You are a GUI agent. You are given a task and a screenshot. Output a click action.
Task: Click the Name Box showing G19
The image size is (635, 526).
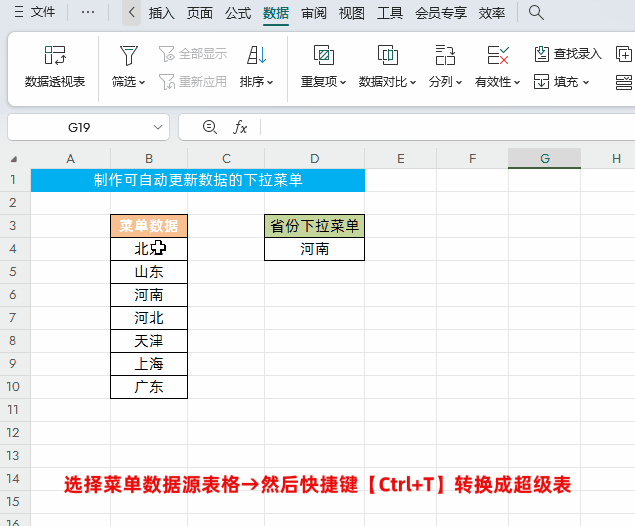(x=79, y=127)
